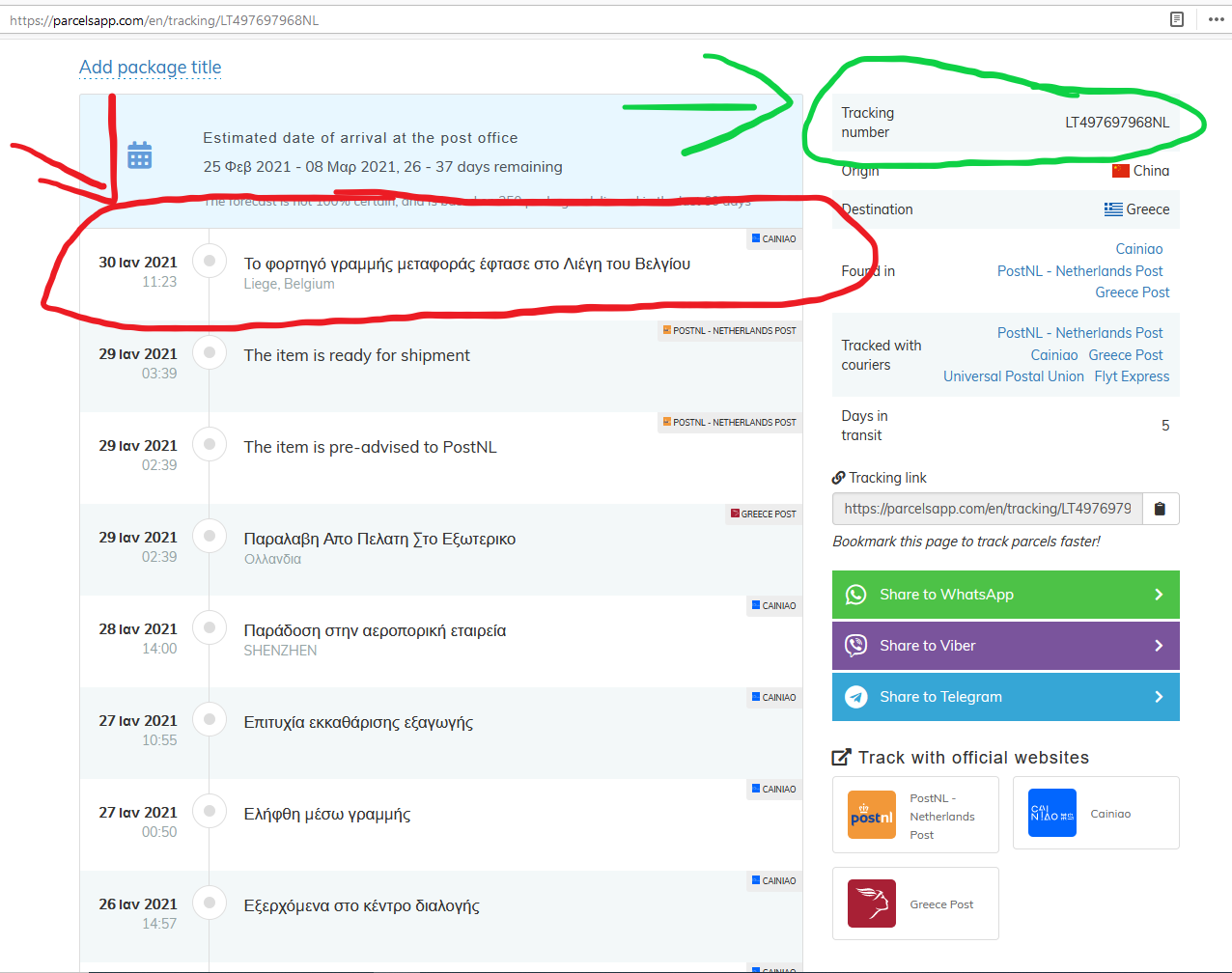Viewport: 1232px width, 973px height.
Task: Click the reader view icon in address bar
Action: (x=1177, y=19)
